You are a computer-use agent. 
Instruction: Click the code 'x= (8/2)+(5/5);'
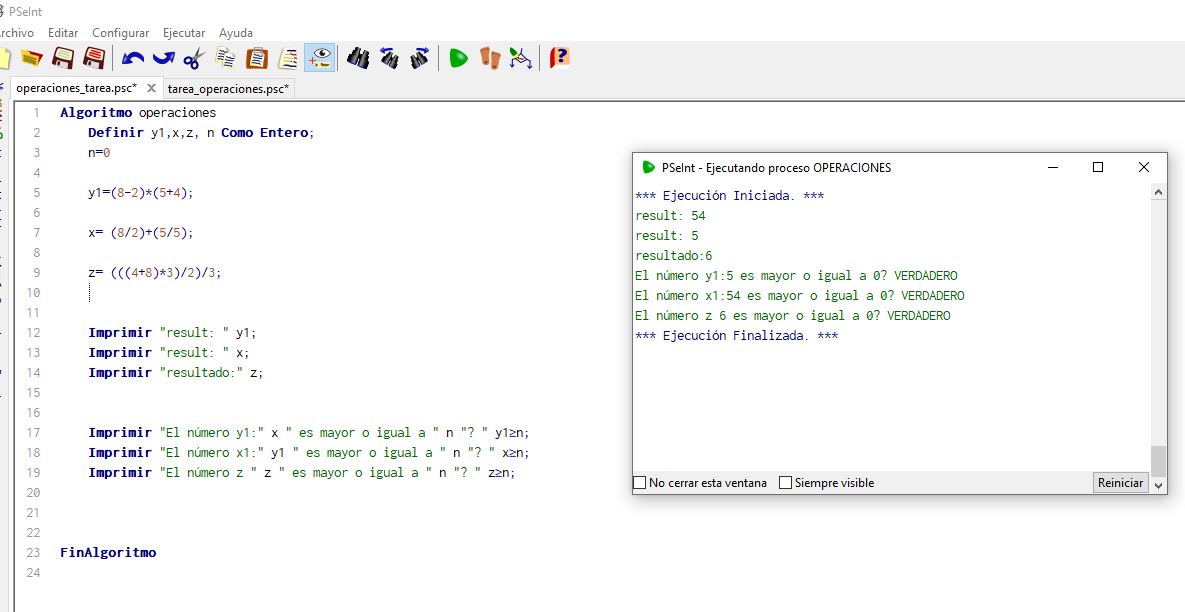click(141, 233)
